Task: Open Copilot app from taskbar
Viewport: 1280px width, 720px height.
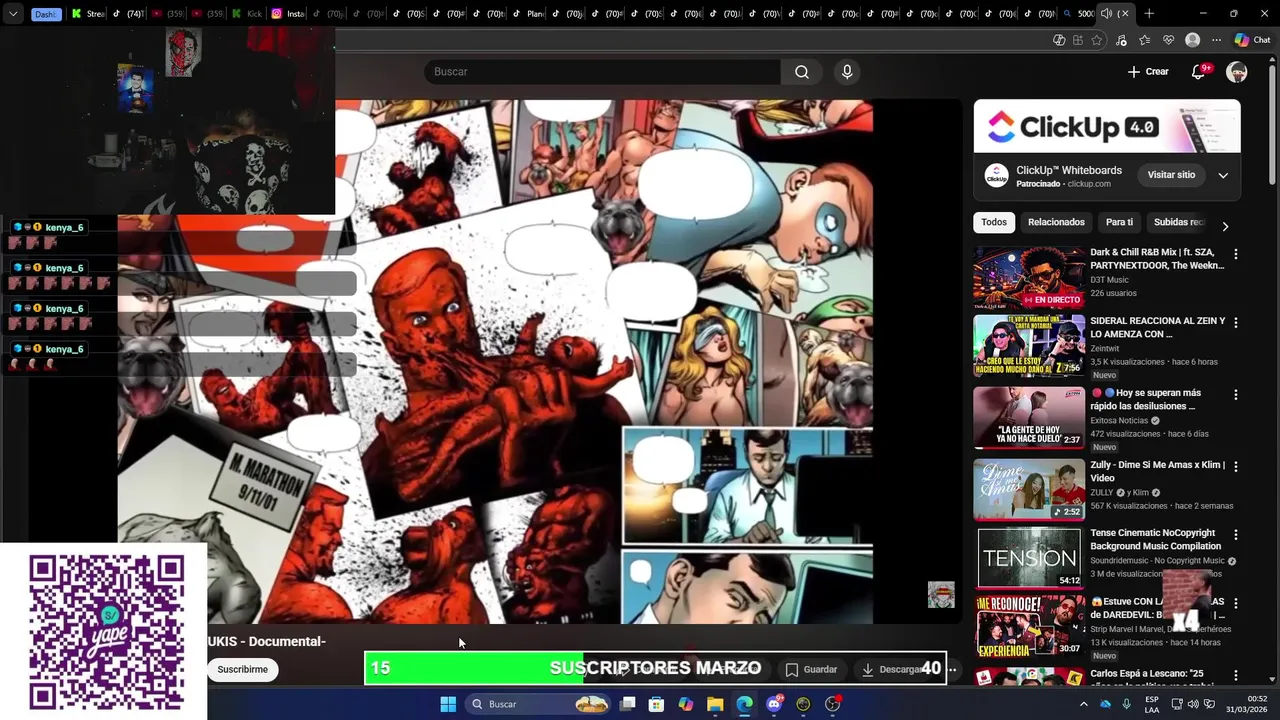Action: 685,704
